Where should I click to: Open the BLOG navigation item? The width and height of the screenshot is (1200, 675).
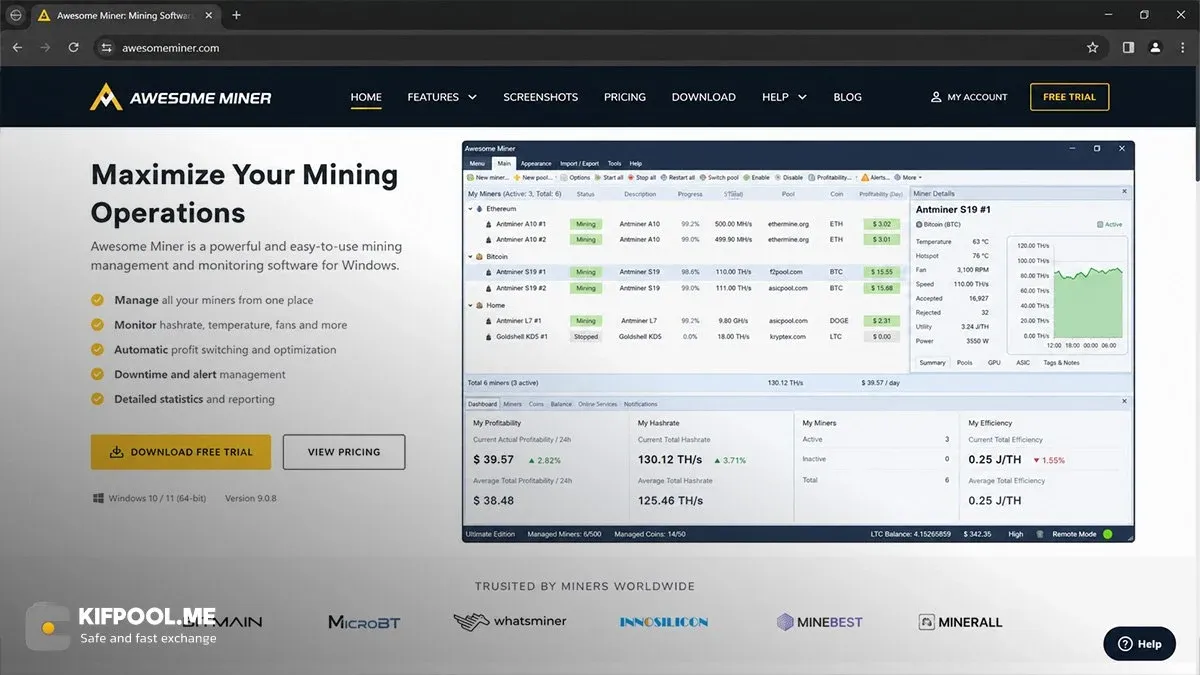847,97
